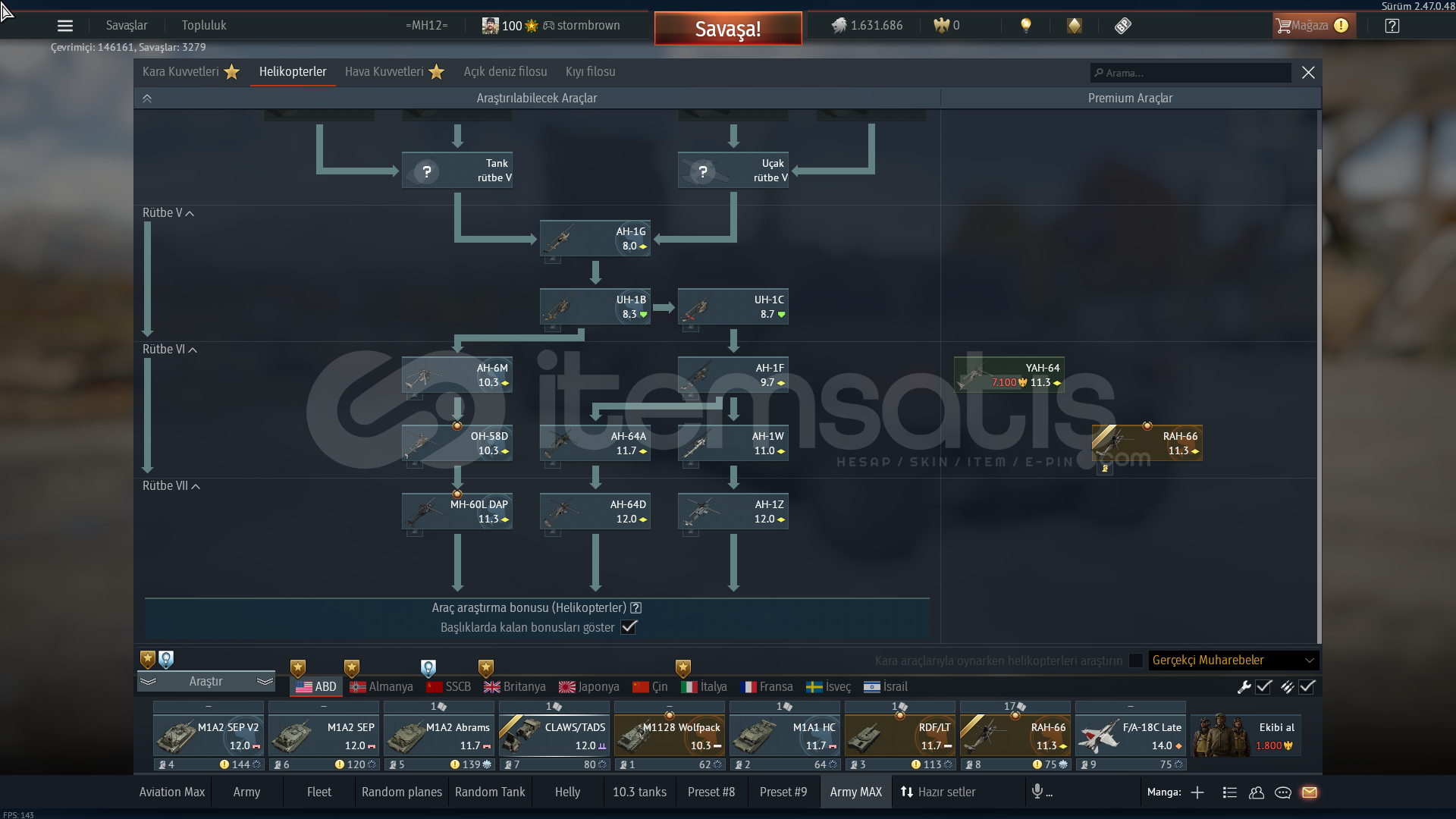The width and height of the screenshot is (1456, 819).
Task: Select the premium RAH-66 in tree
Action: 1147,444
